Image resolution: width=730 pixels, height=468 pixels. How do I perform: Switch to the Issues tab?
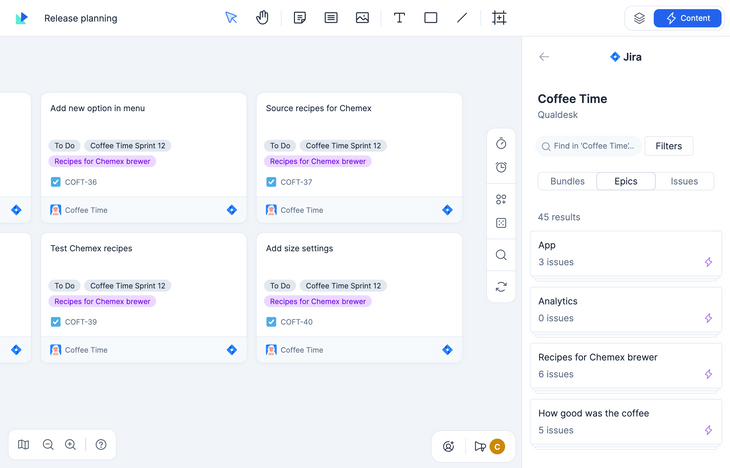click(x=684, y=181)
